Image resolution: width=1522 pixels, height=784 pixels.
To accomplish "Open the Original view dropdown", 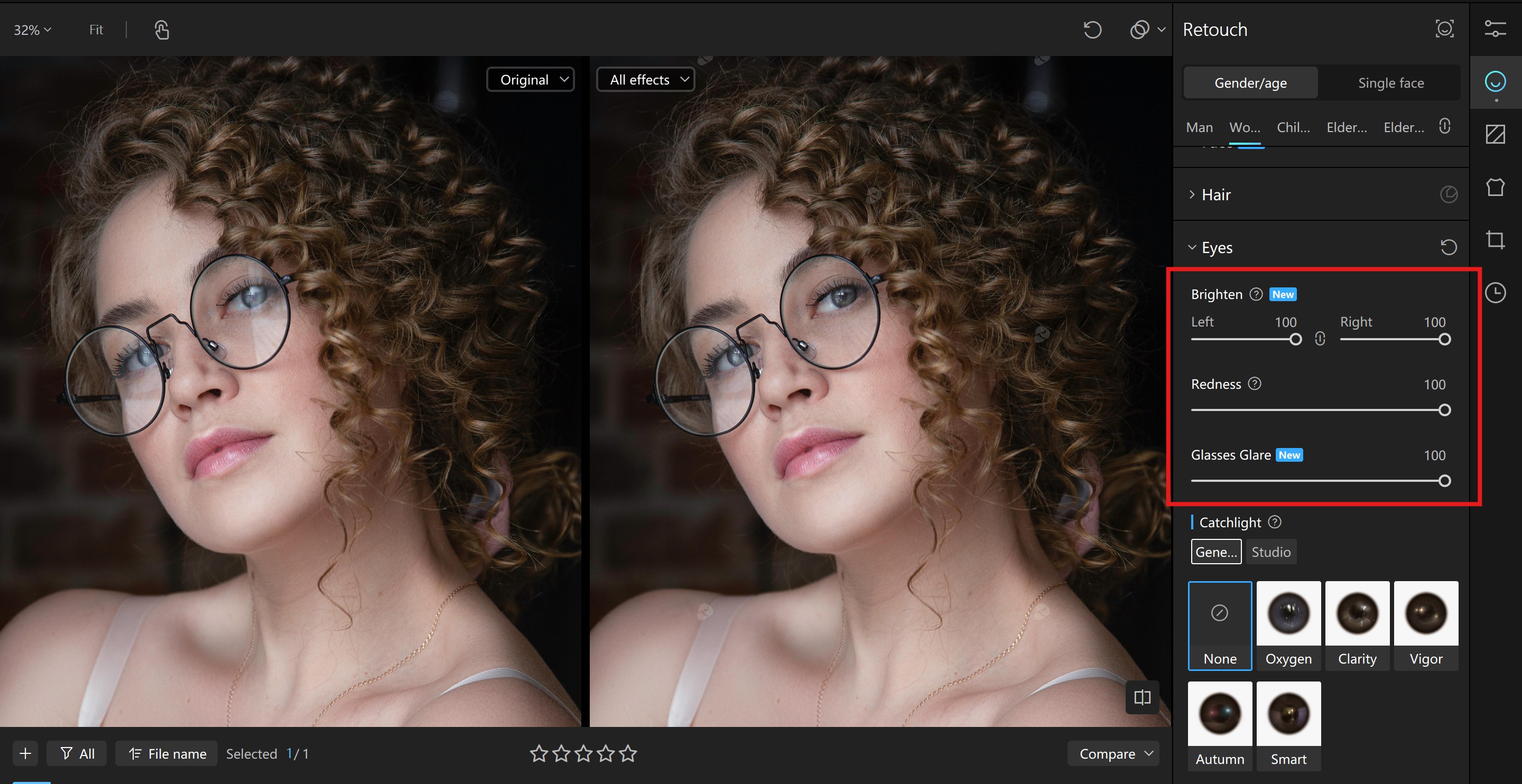I will [531, 80].
